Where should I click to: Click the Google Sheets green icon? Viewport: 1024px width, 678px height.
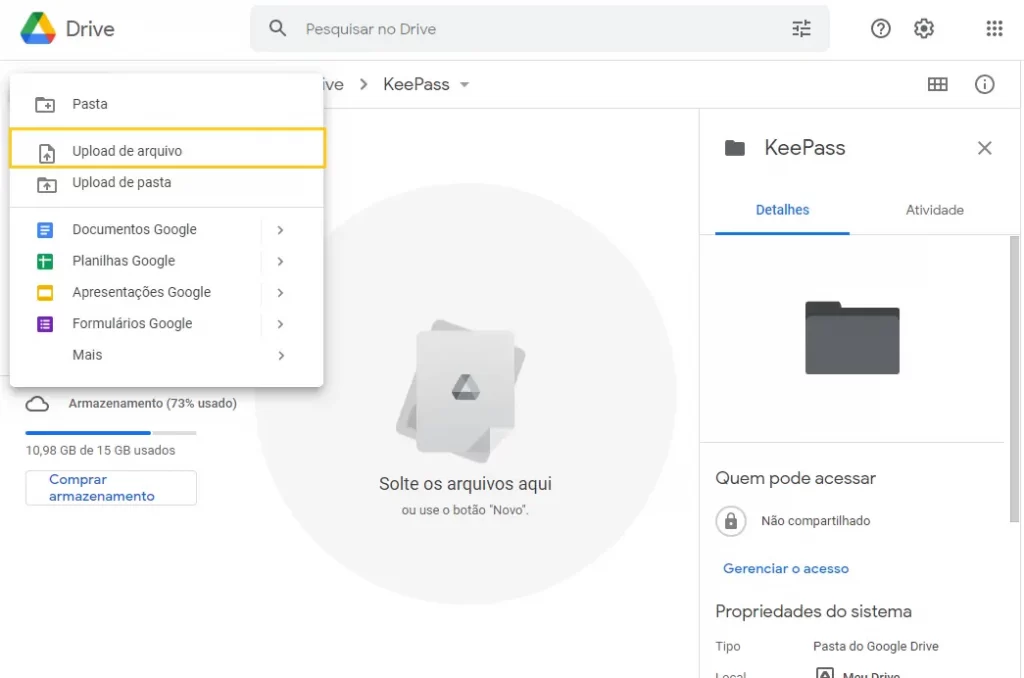[45, 261]
